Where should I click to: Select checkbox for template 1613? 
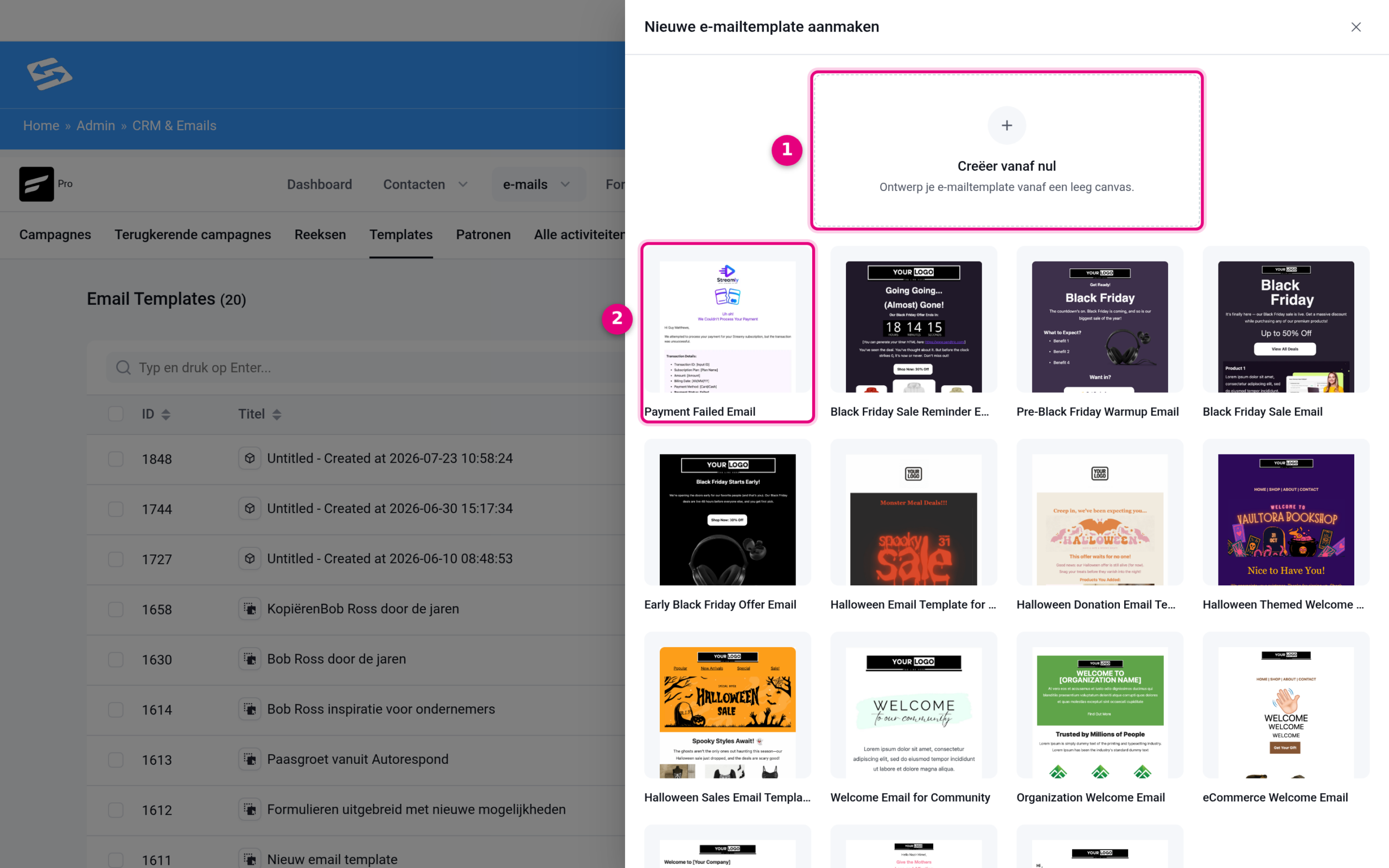pyautogui.click(x=116, y=759)
